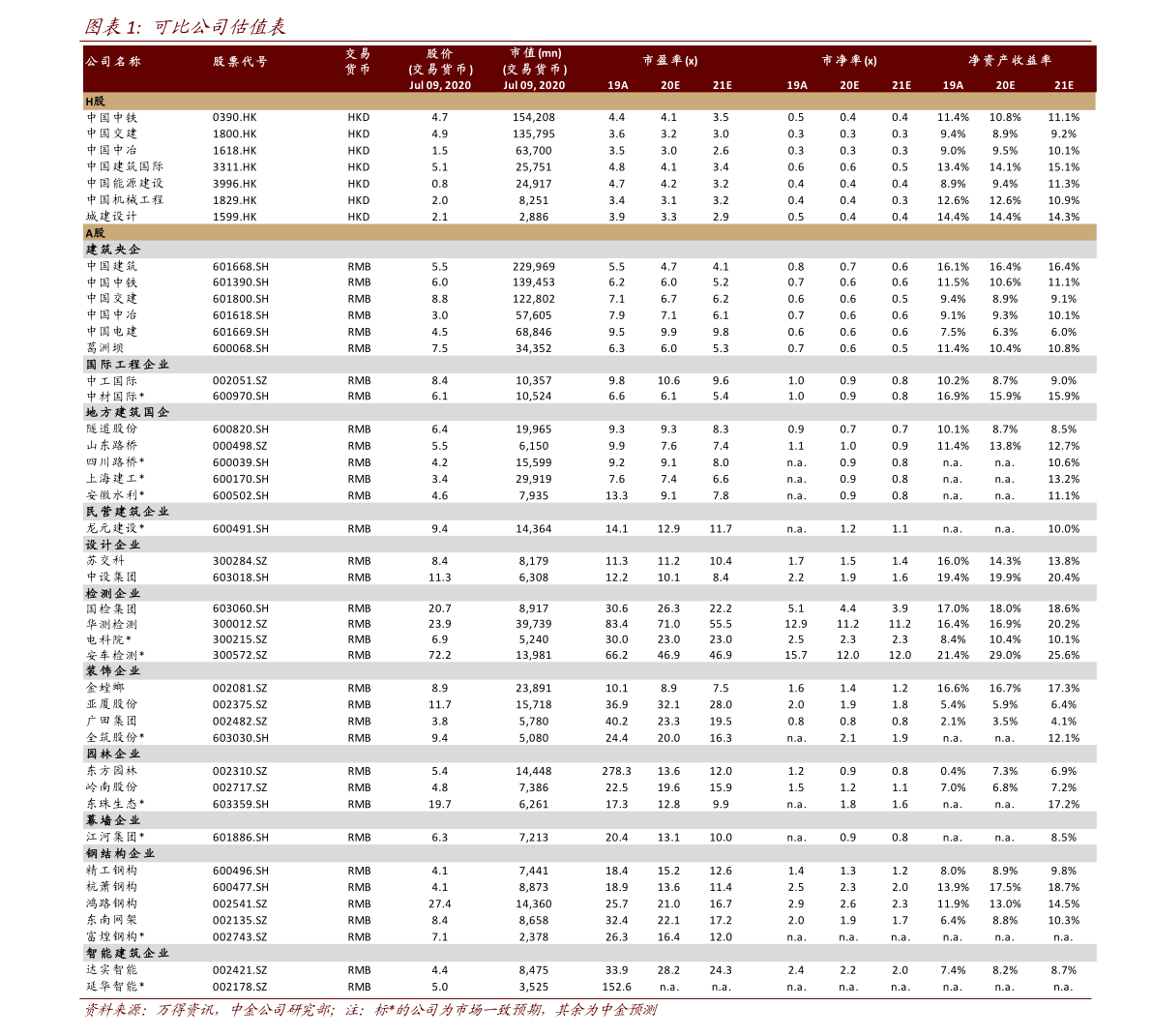Click the 钢结构企业 category heading
The image size is (1152, 1036).
121,853
